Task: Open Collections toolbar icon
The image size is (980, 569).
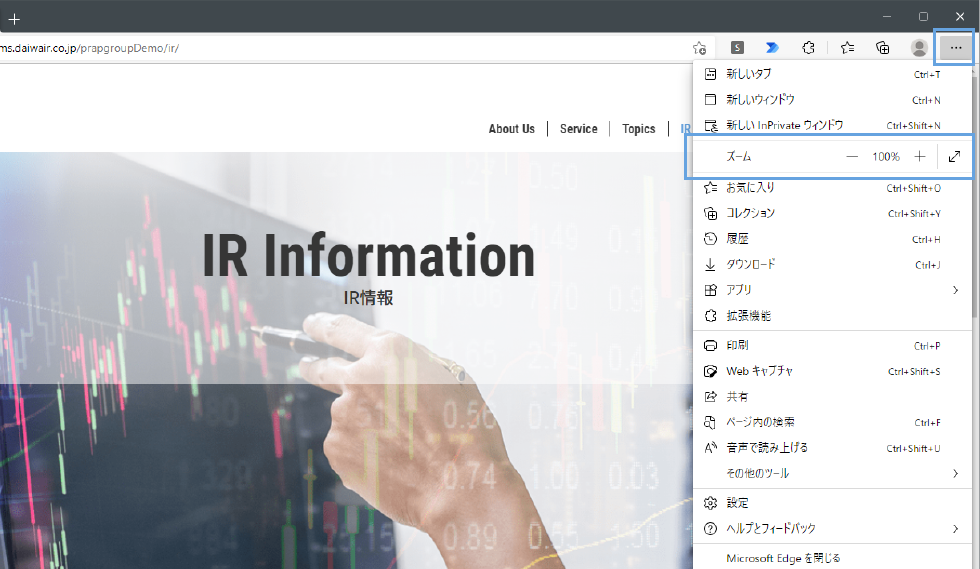Action: coord(882,48)
